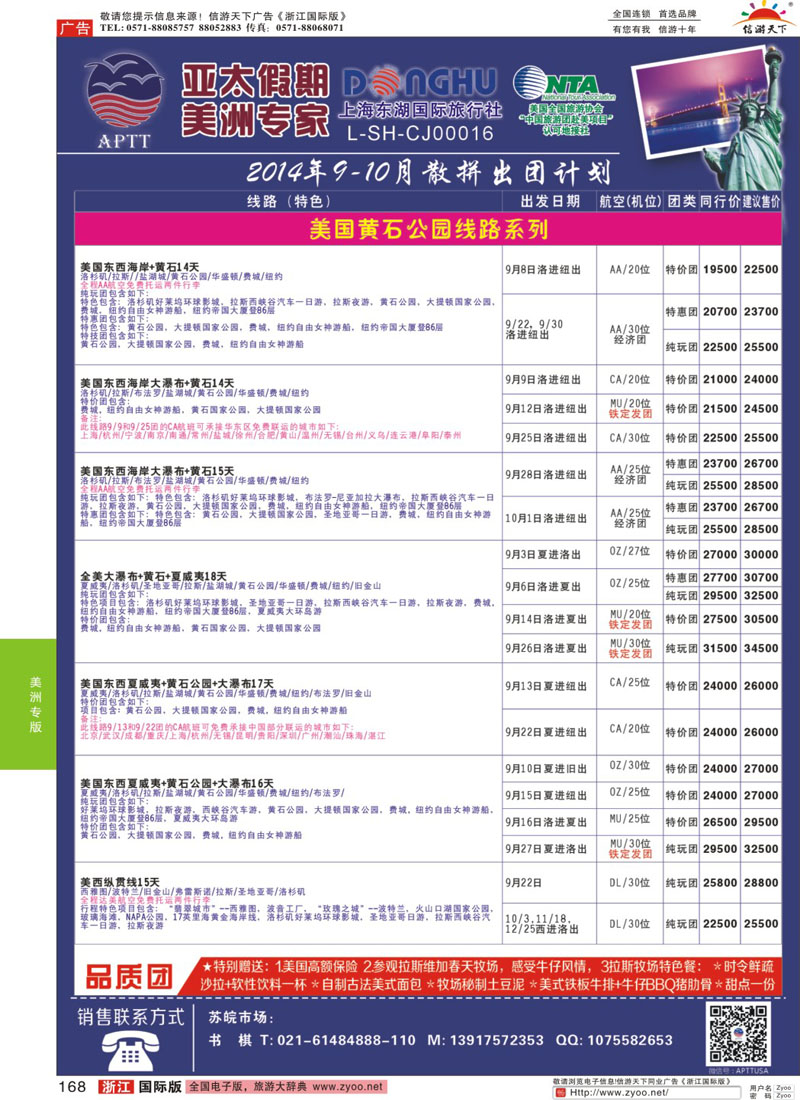
Task: Select route 全美大瀑布+黄石+夏威夷18天
Action: click(x=153, y=576)
